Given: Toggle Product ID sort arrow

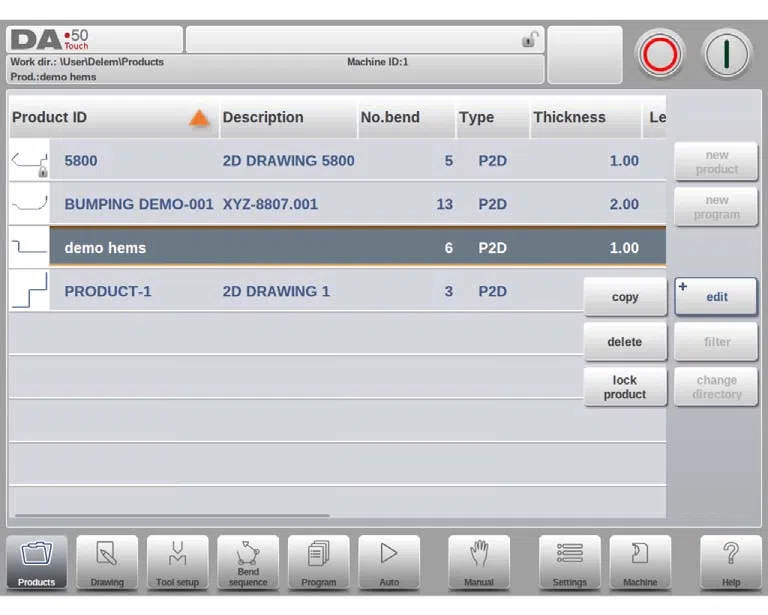Looking at the screenshot, I should coord(199,118).
